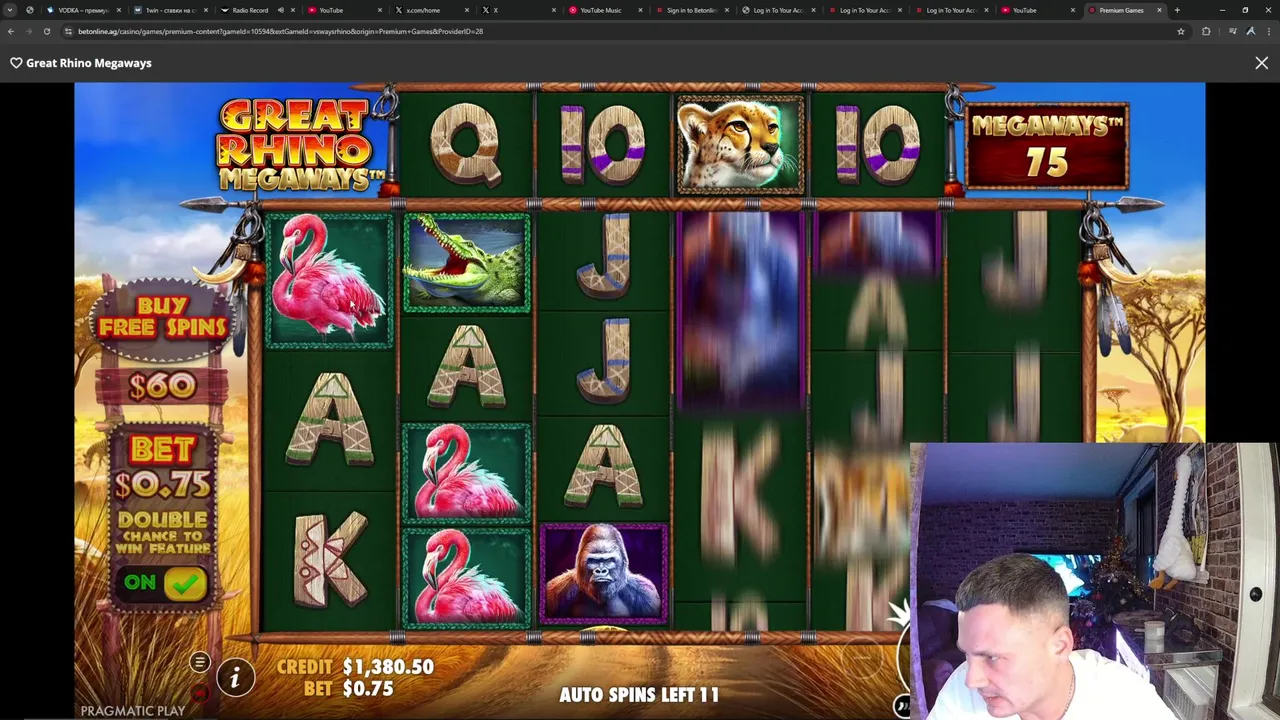This screenshot has height=720, width=1280.
Task: Add Great Rhino Megaways to favorites heart
Action: point(16,63)
